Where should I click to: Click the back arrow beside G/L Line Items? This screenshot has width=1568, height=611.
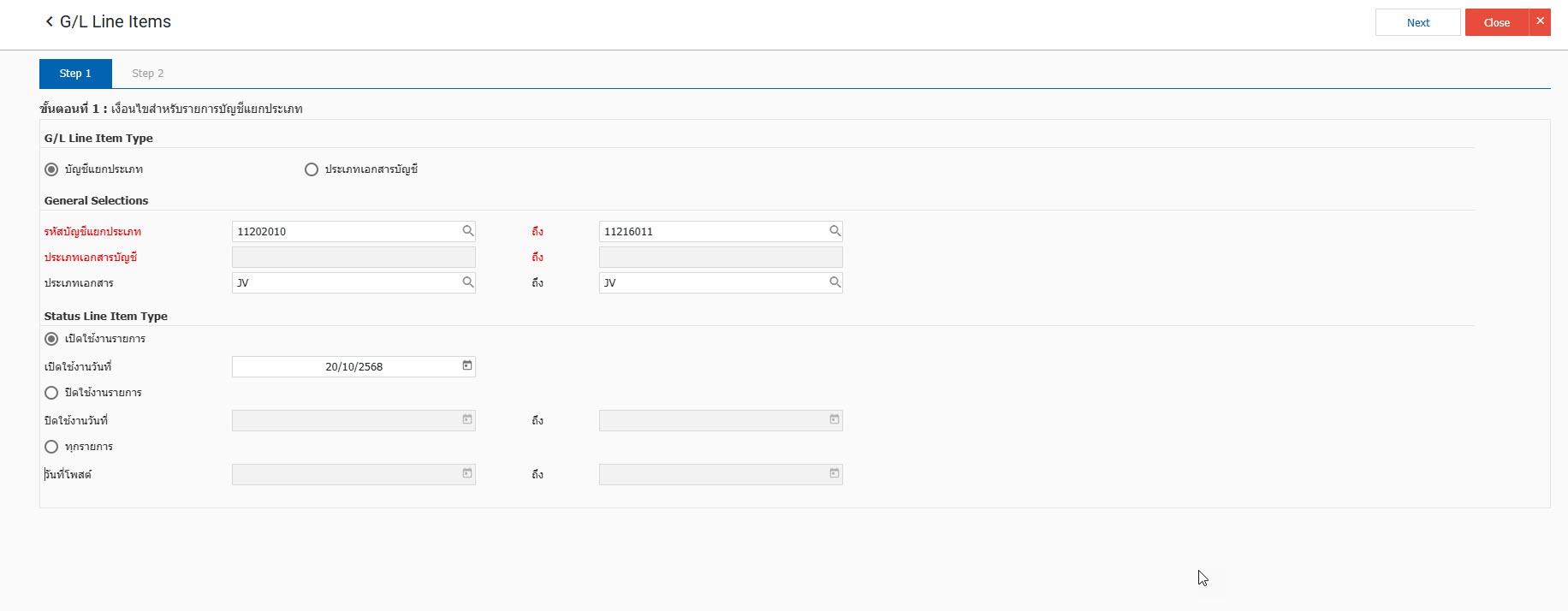coord(49,22)
